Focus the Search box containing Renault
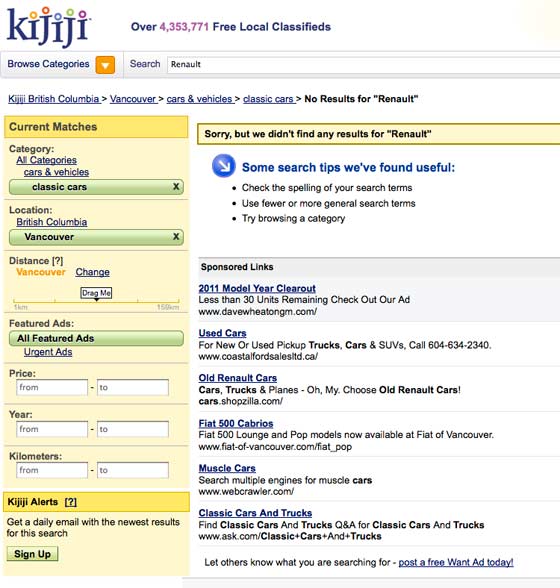560x588 pixels. [x=363, y=64]
